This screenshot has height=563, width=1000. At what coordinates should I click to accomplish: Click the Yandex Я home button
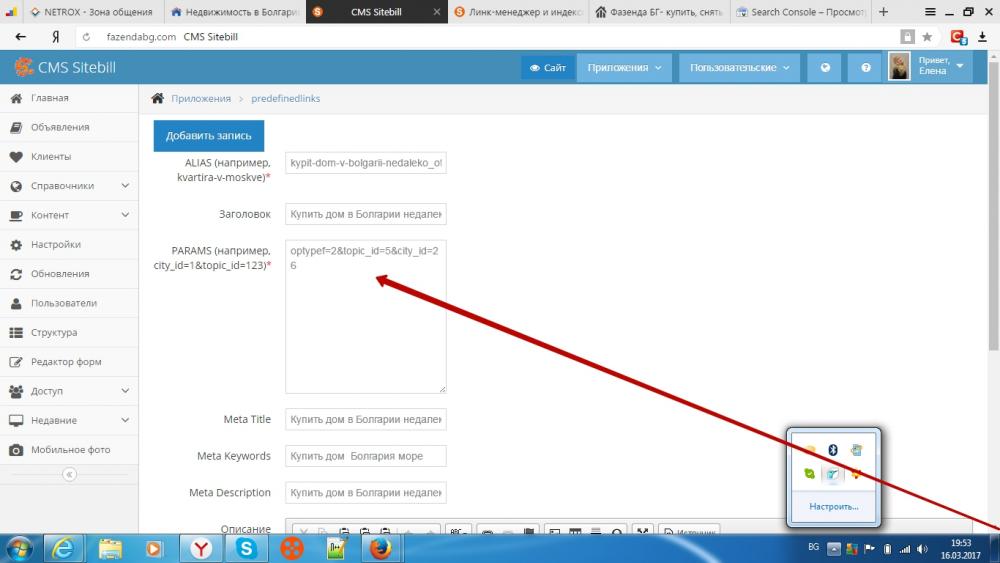55,37
